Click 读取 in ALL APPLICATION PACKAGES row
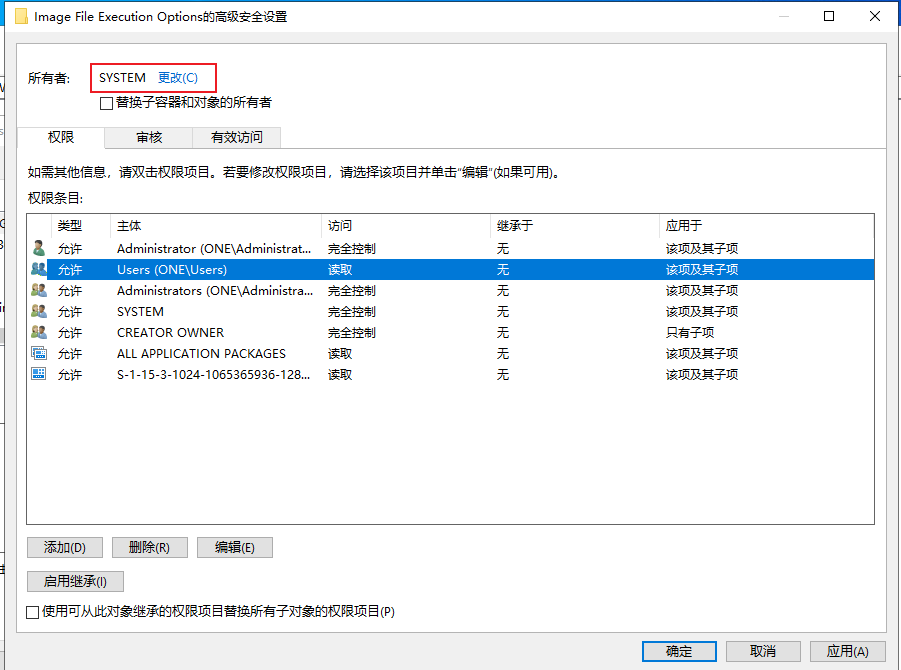Image resolution: width=901 pixels, height=670 pixels. tap(340, 353)
